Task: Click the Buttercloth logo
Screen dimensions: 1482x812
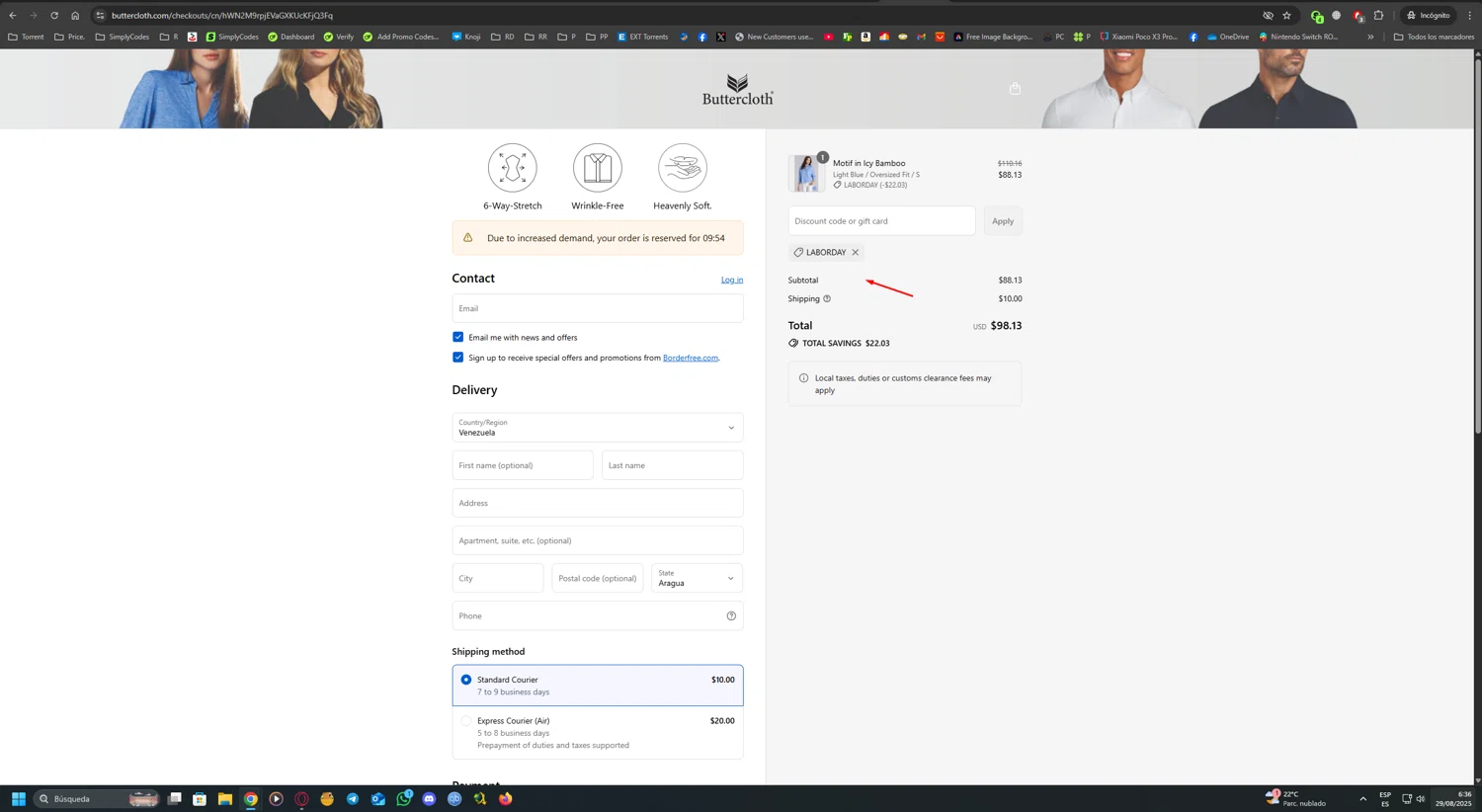Action: pyautogui.click(x=737, y=89)
